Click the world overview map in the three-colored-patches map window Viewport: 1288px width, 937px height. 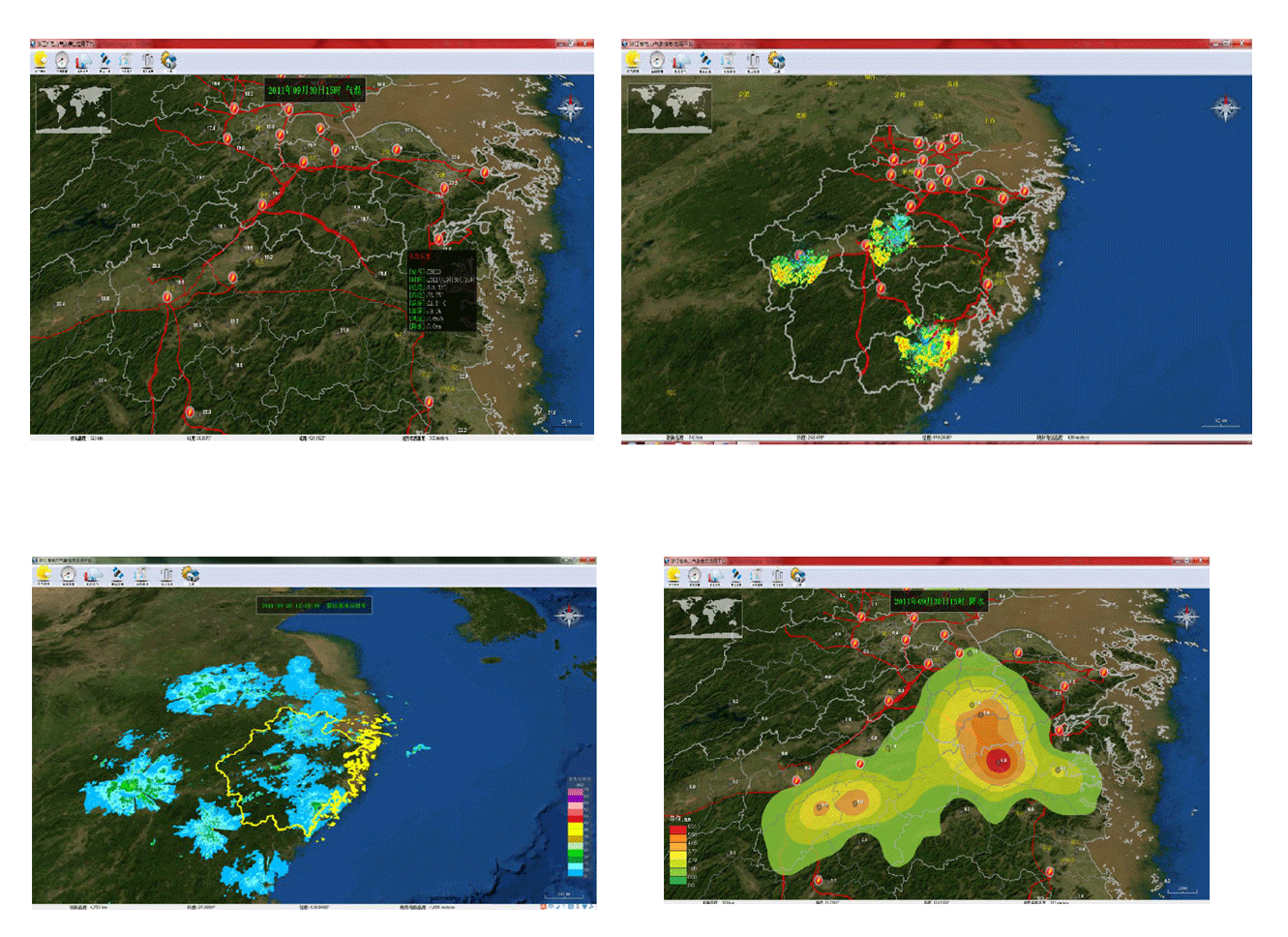click(670, 107)
